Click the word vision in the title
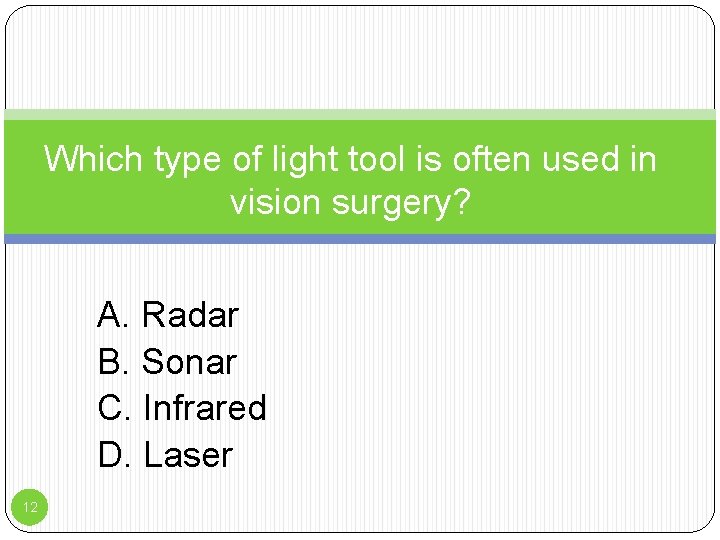 tap(275, 202)
